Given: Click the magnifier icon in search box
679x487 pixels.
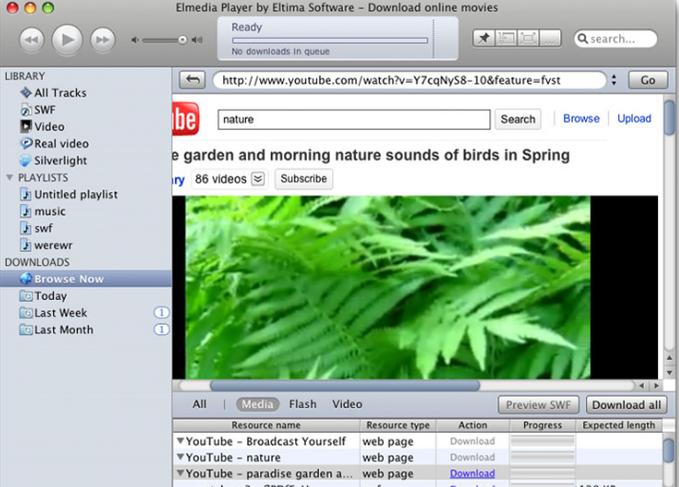Looking at the screenshot, I should 583,39.
